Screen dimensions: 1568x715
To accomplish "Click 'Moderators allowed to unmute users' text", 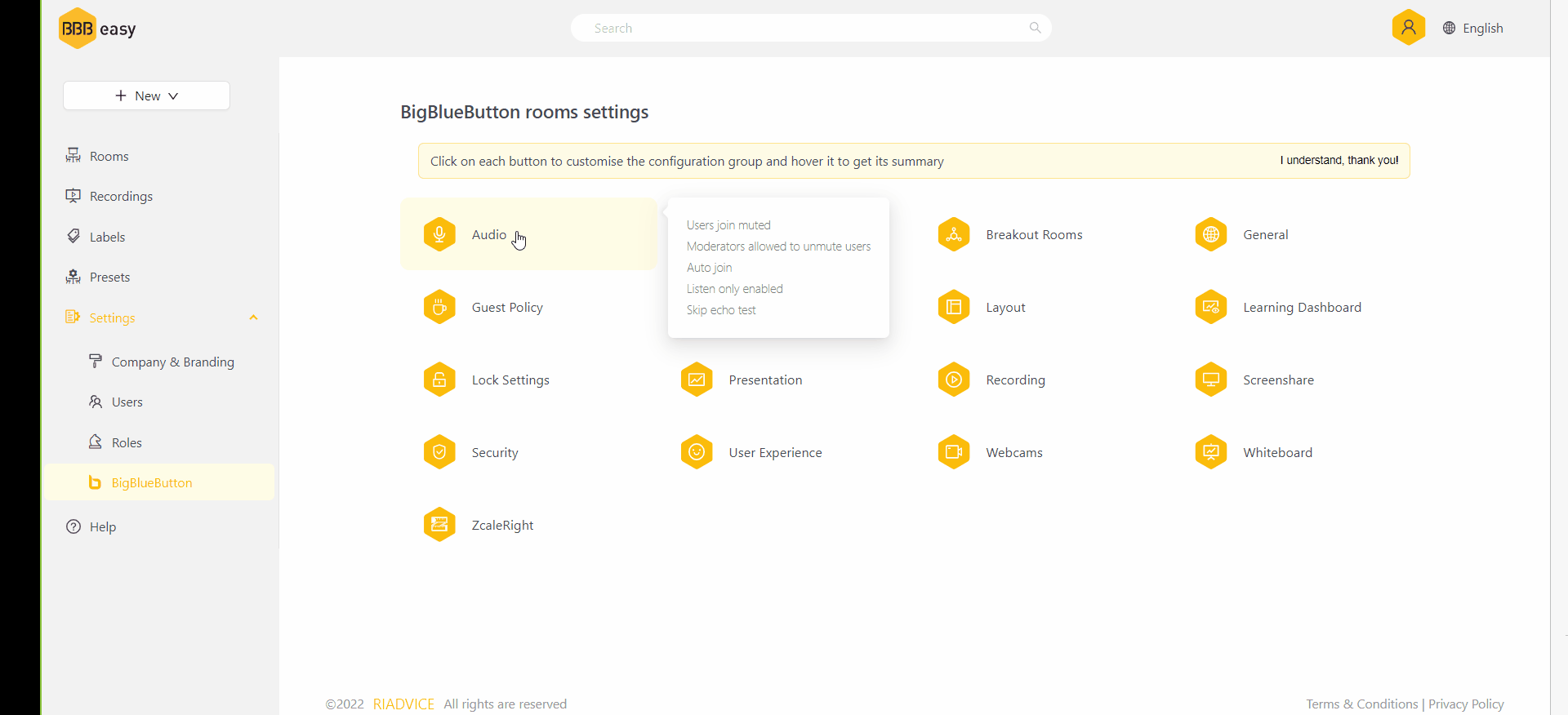I will pyautogui.click(x=779, y=246).
